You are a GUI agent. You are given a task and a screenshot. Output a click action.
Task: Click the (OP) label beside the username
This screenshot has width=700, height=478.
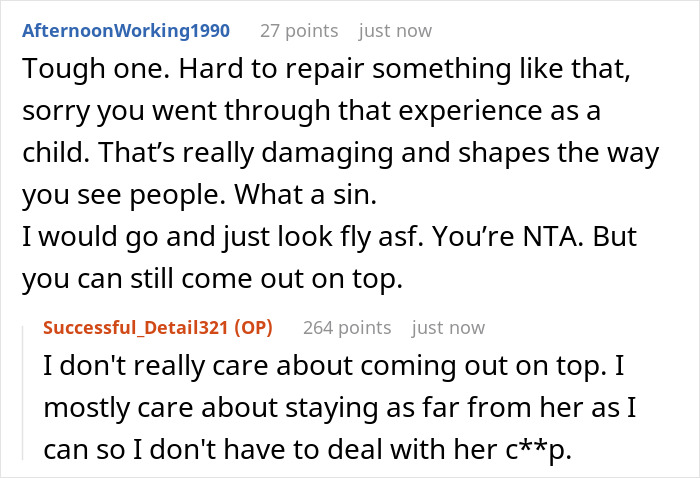pyautogui.click(x=252, y=328)
